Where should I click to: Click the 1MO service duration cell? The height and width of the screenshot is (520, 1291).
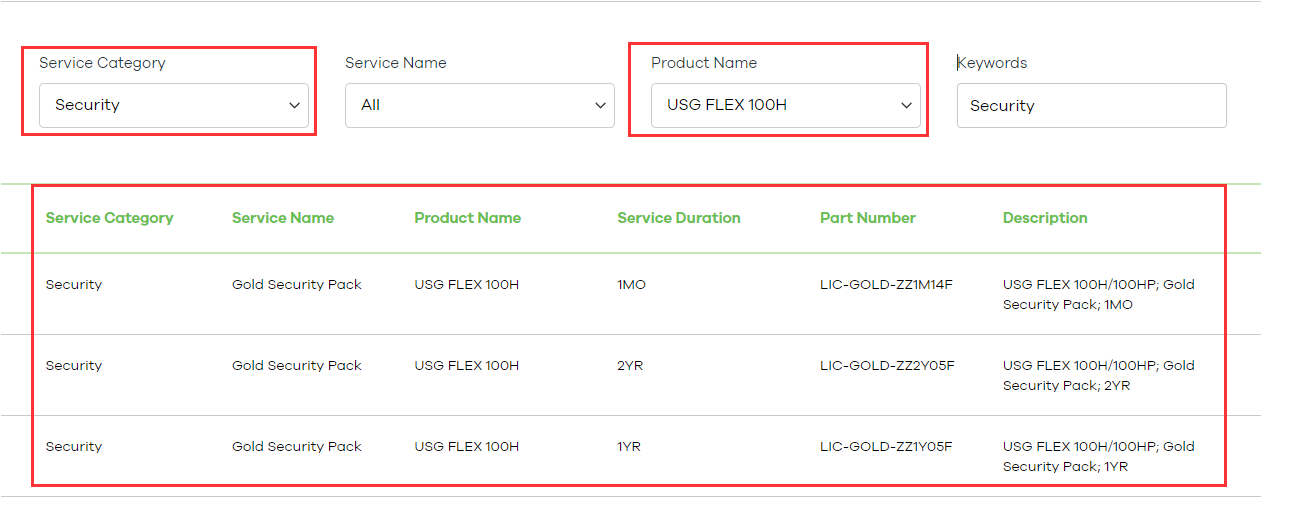(x=631, y=285)
